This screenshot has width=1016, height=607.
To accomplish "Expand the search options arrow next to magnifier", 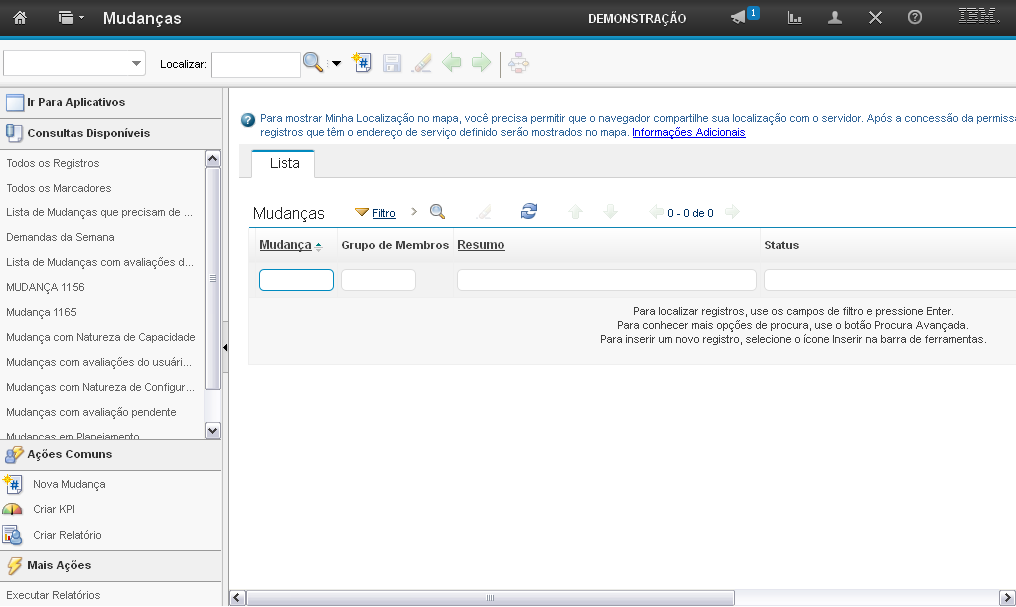I will pyautogui.click(x=336, y=64).
